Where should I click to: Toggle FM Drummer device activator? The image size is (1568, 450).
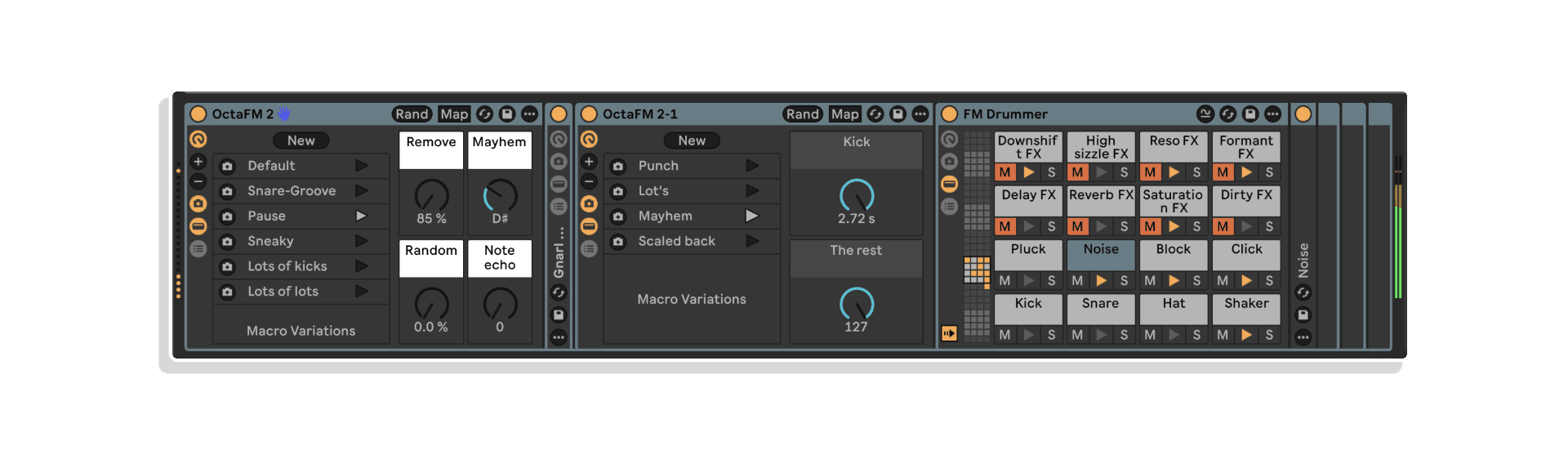[x=949, y=114]
